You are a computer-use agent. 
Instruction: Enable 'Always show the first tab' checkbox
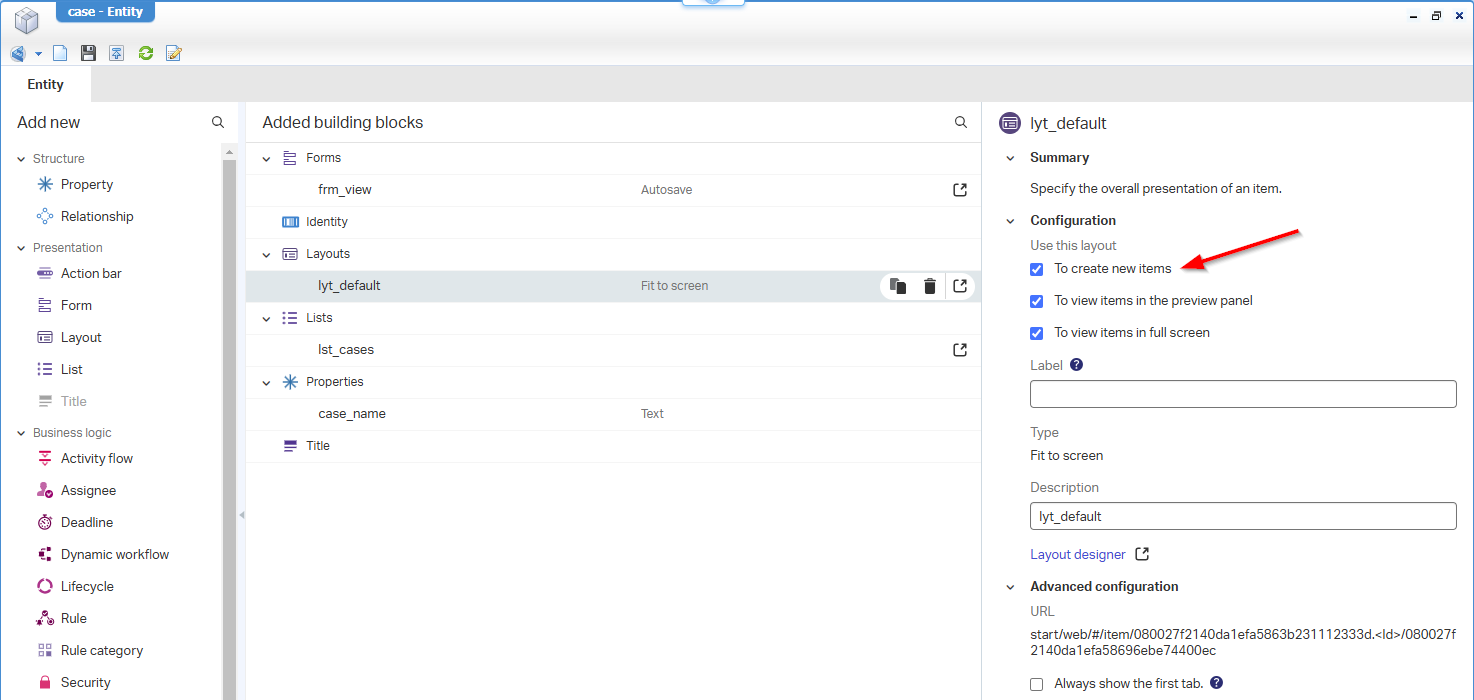1037,684
